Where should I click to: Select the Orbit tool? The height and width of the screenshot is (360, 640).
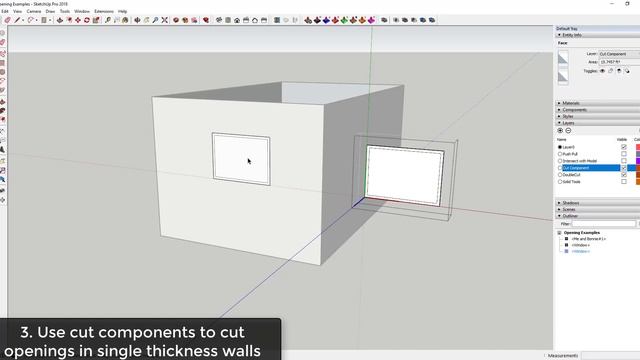[x=137, y=20]
